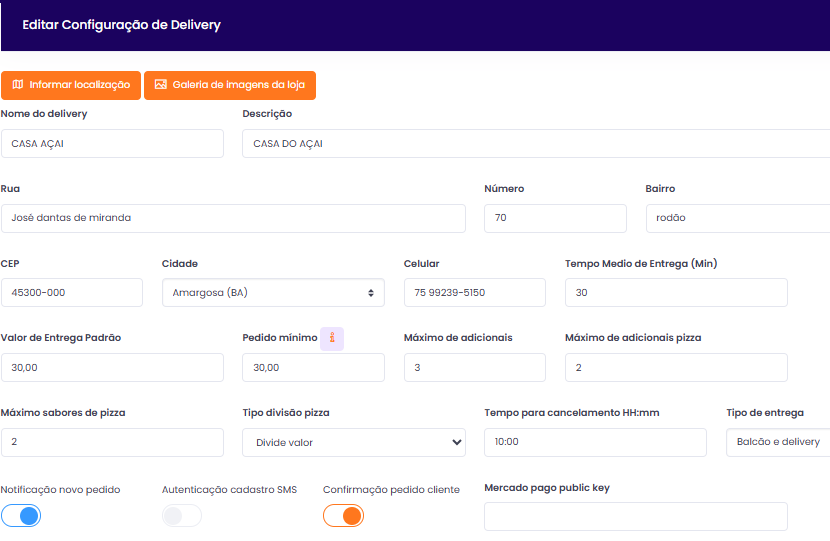
Task: Focus Mercado pago public key field
Action: (635, 516)
